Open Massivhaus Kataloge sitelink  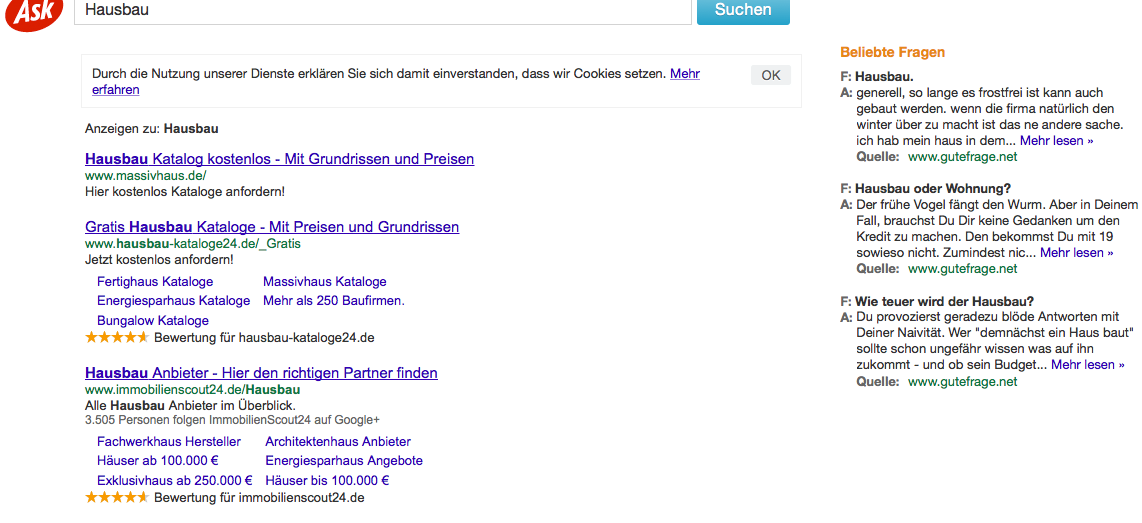pos(325,281)
